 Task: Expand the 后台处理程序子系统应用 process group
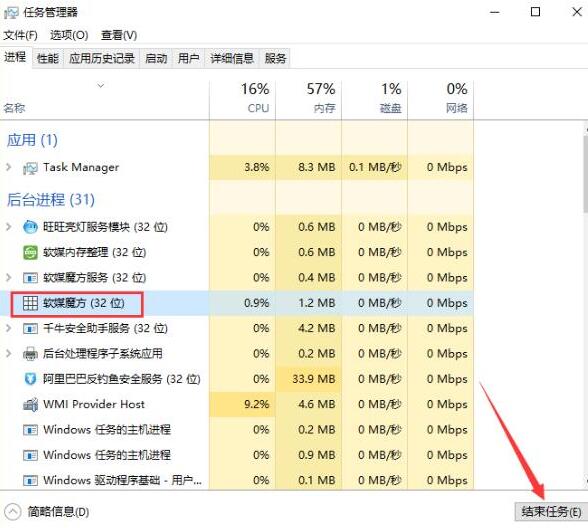[x=9, y=354]
